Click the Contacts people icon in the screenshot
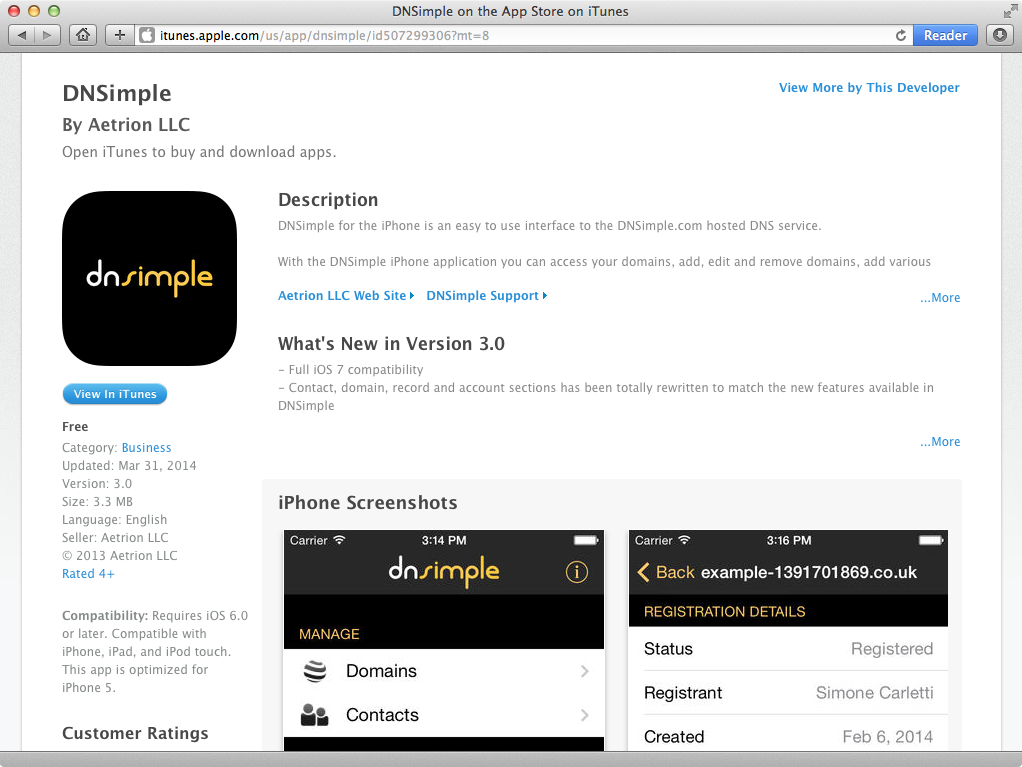This screenshot has width=1022, height=767. point(314,715)
